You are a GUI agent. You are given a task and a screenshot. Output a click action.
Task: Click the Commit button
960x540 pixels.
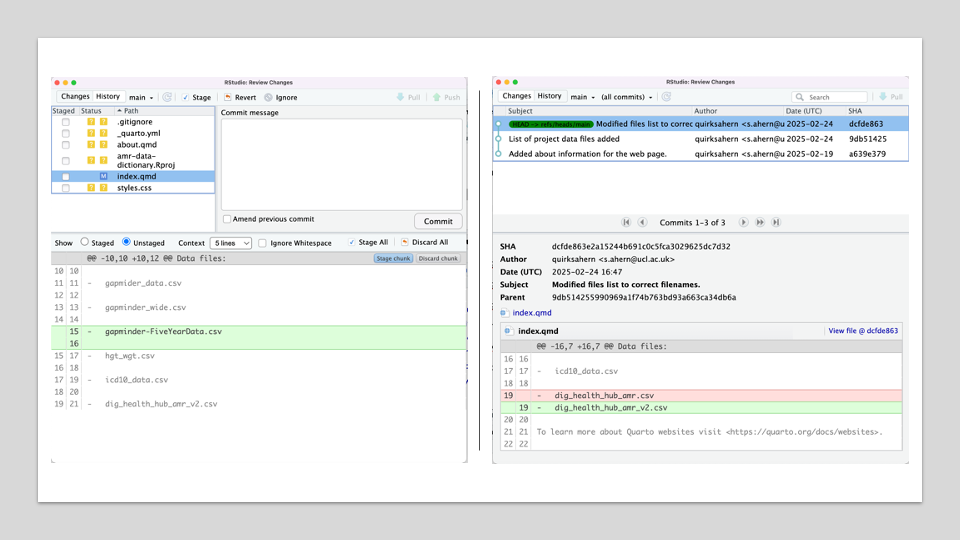click(x=438, y=221)
